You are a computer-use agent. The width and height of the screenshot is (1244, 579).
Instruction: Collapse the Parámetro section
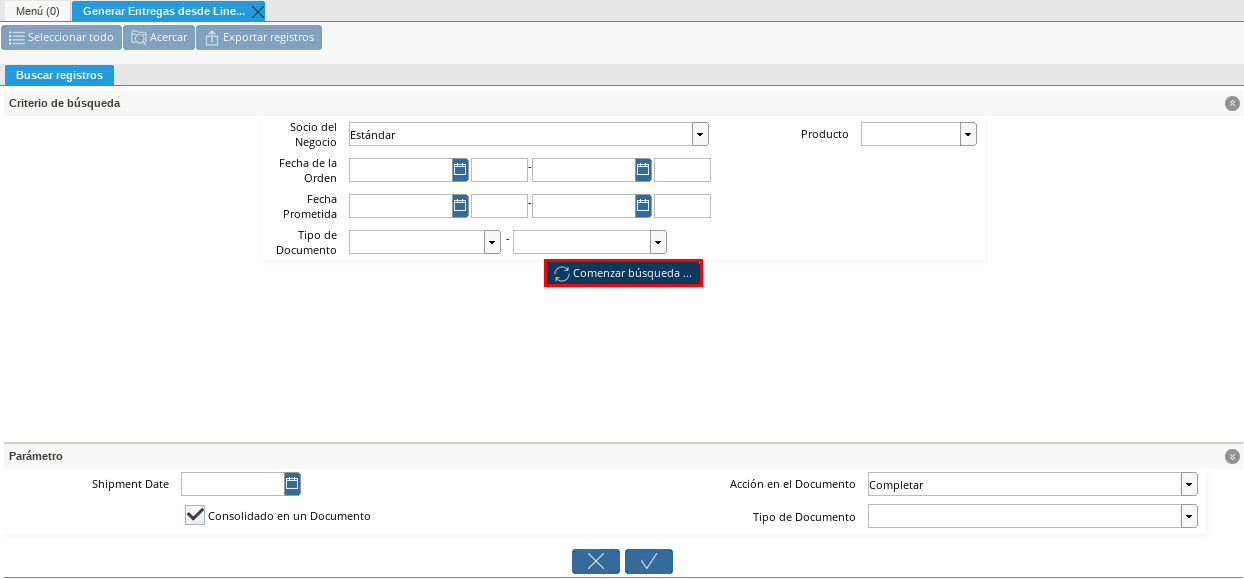(1232, 456)
